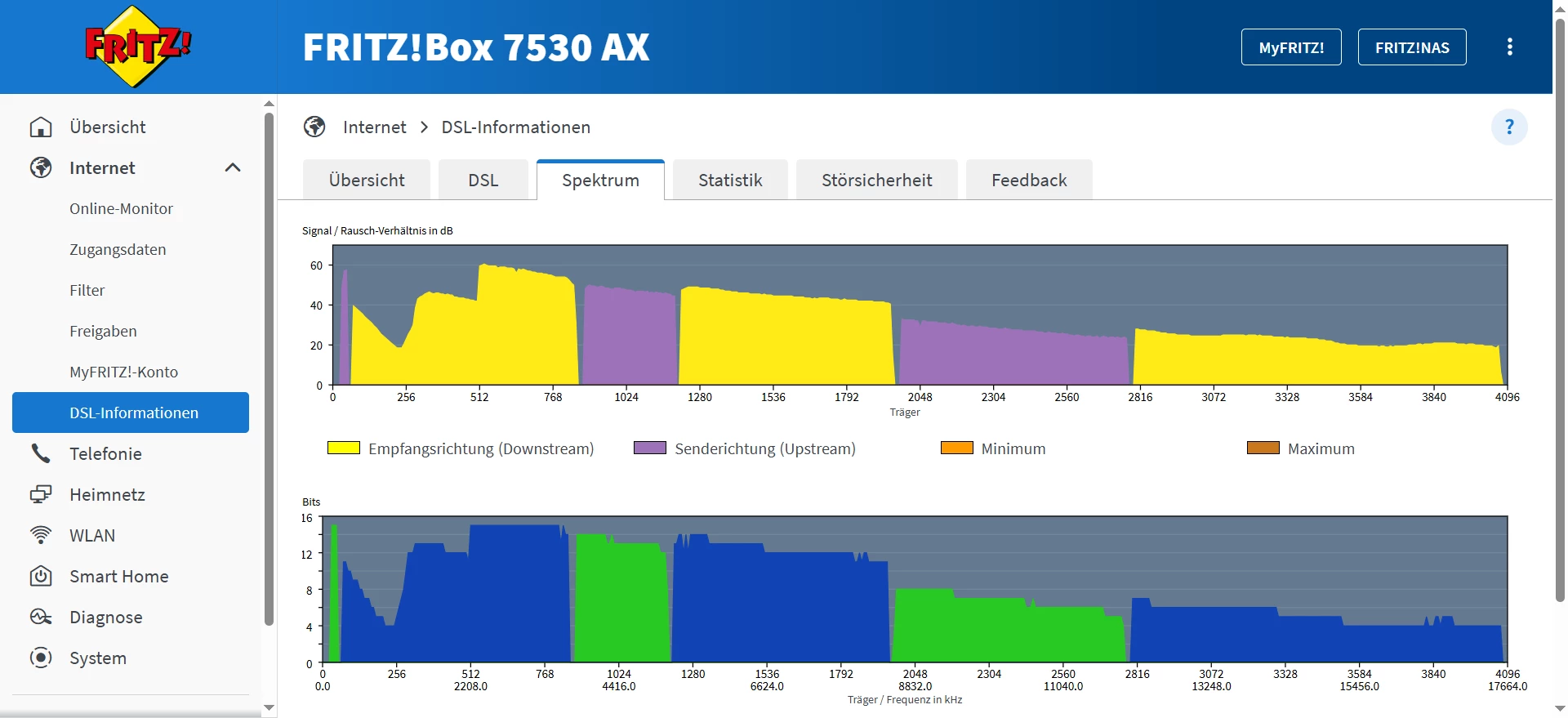Select DSL-Informationen in the sidebar
The height and width of the screenshot is (718, 1568).
pyautogui.click(x=131, y=413)
